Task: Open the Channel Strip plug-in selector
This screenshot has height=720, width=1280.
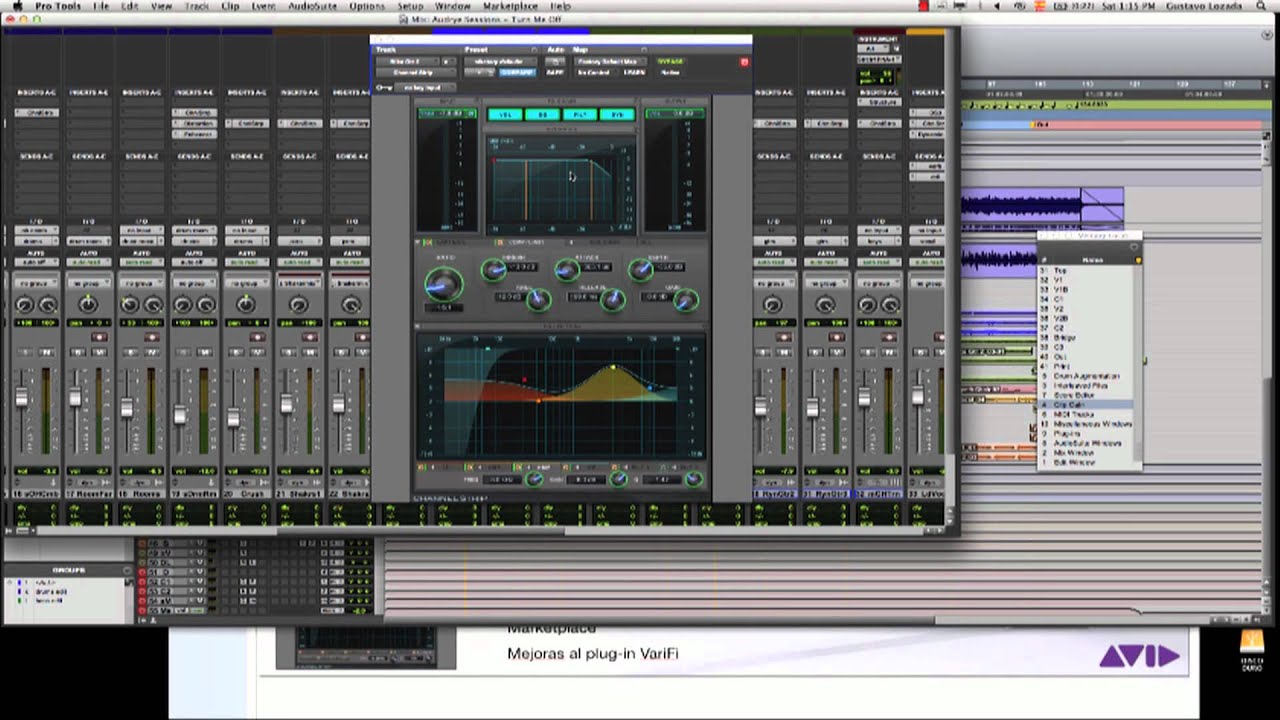Action: (416, 72)
